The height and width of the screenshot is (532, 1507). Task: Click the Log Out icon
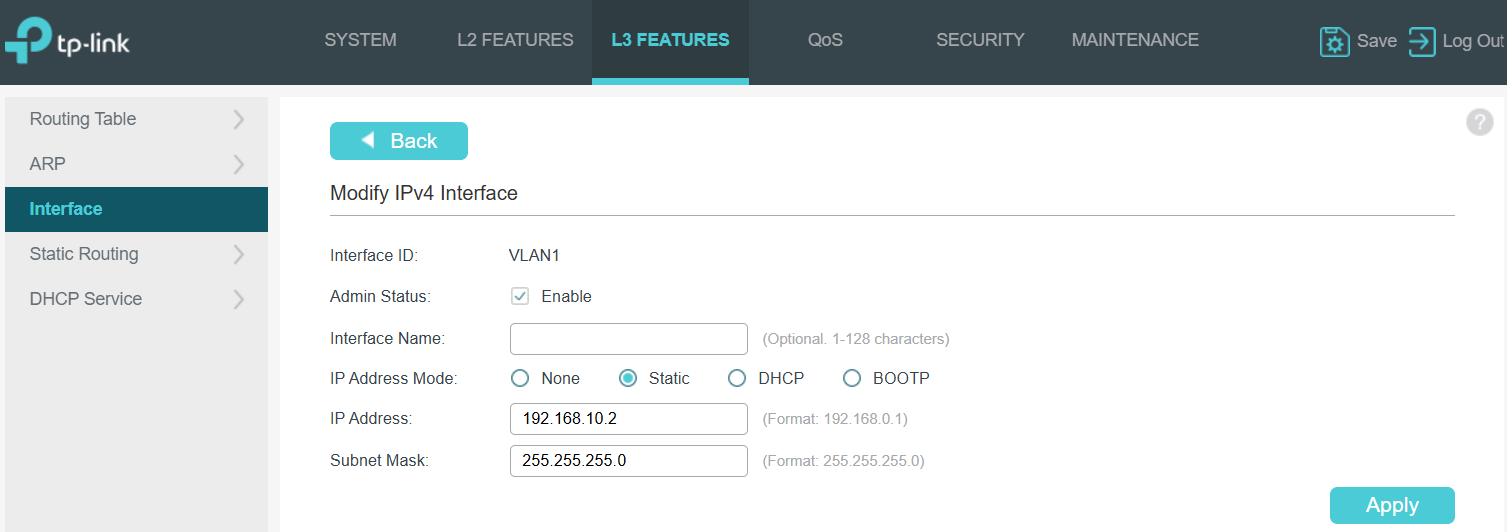point(1421,41)
